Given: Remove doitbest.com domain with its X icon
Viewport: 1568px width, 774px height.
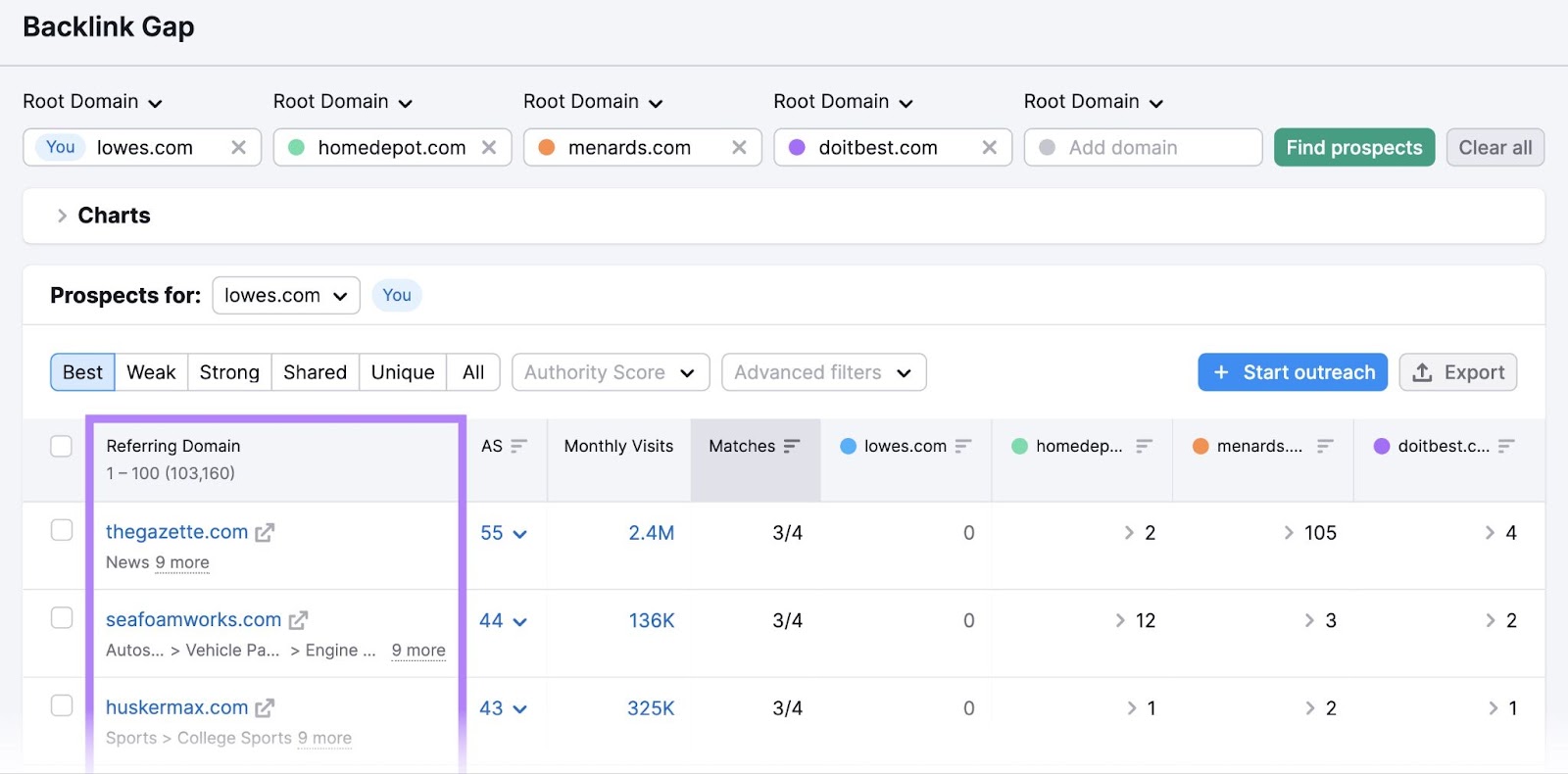Looking at the screenshot, I should click(x=990, y=147).
